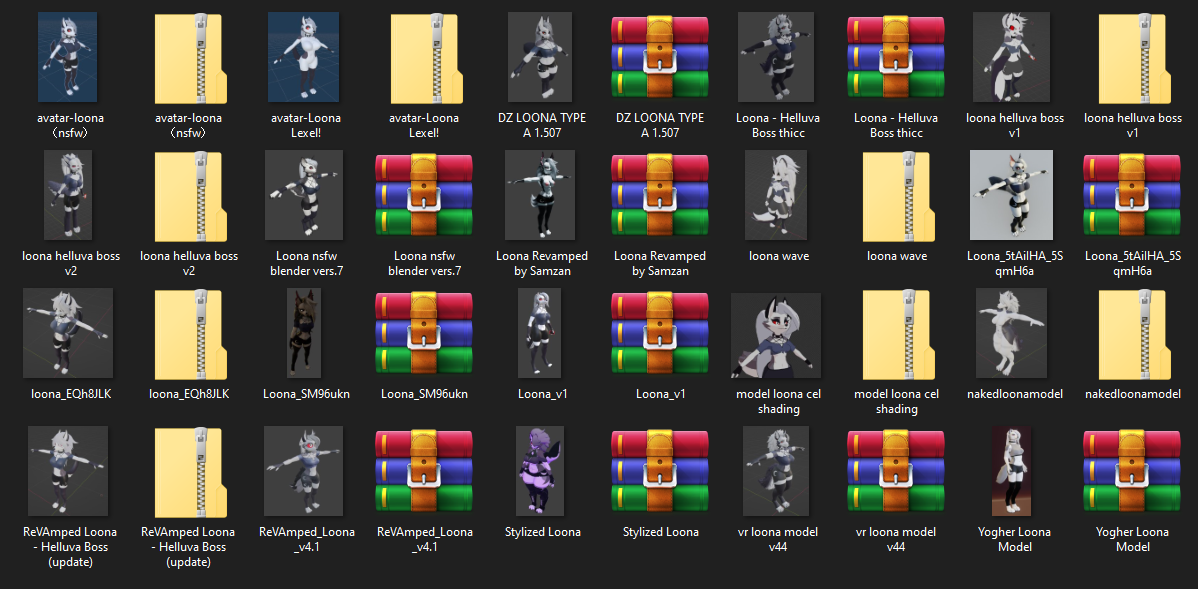This screenshot has height=589, width=1198.
Task: Select the loona wave zip folder icon
Action: [x=897, y=196]
